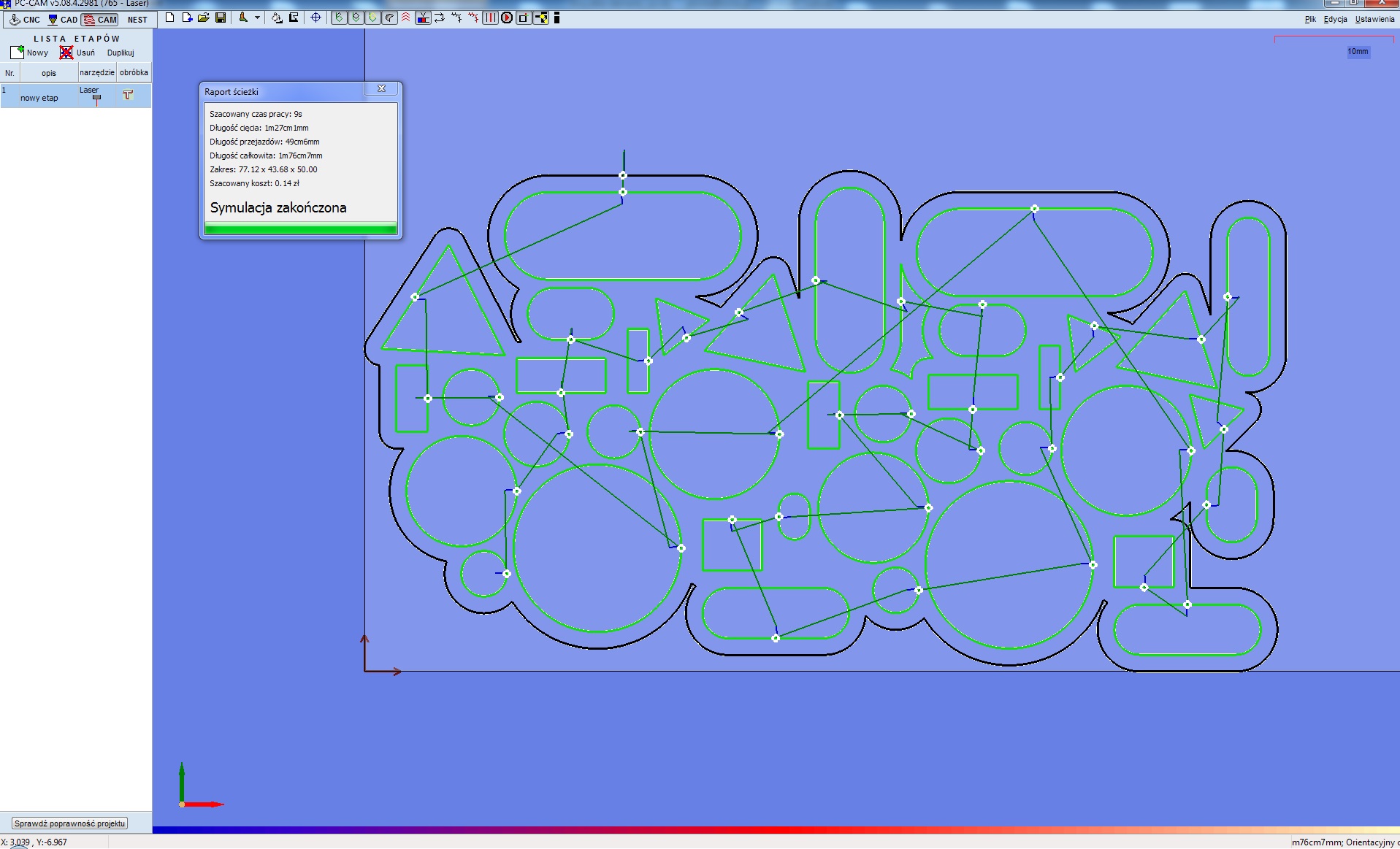The width and height of the screenshot is (1400, 849).
Task: Close the Raport ścieżki dialog
Action: (381, 88)
